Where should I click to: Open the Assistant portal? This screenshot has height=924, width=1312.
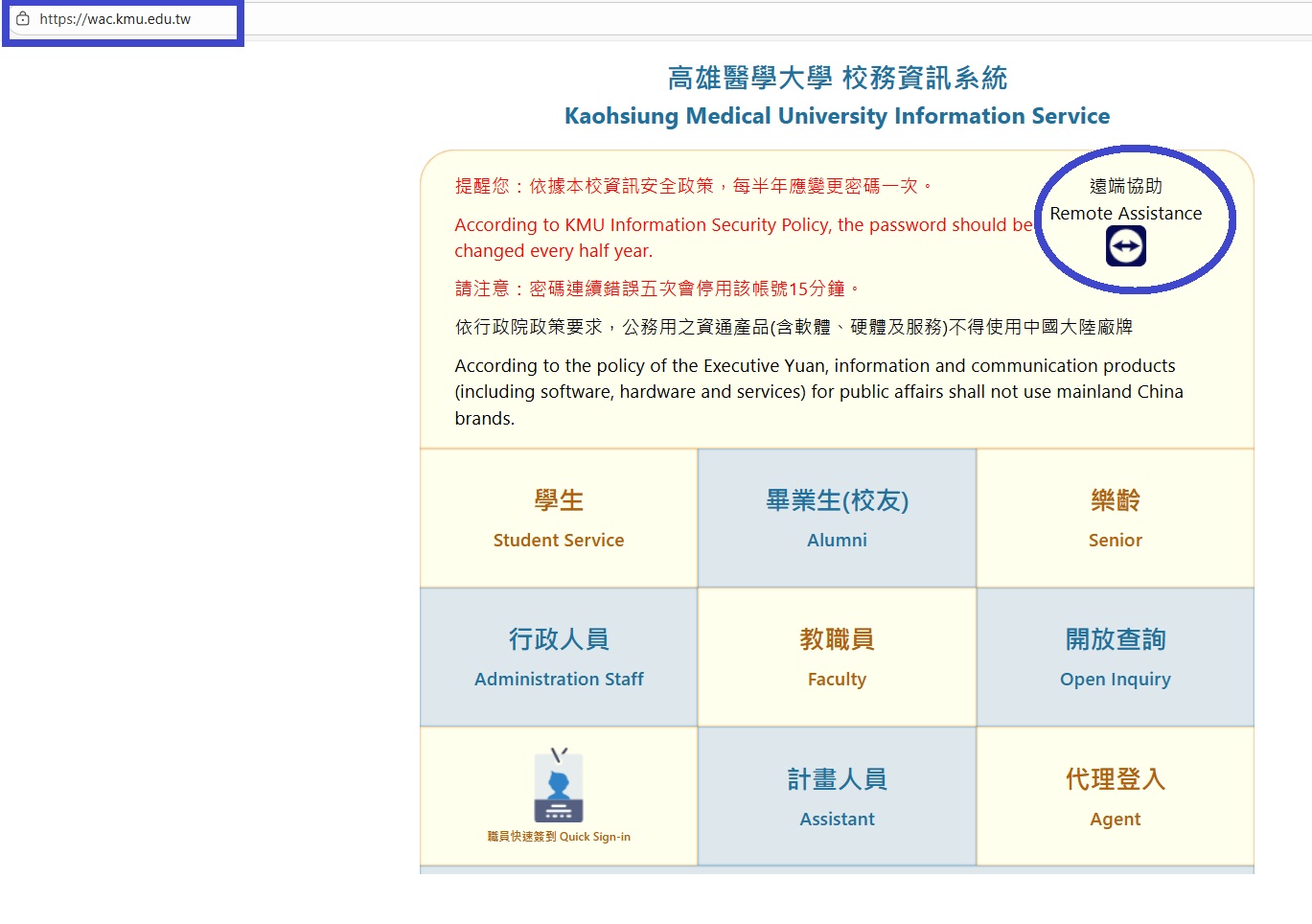point(837,819)
